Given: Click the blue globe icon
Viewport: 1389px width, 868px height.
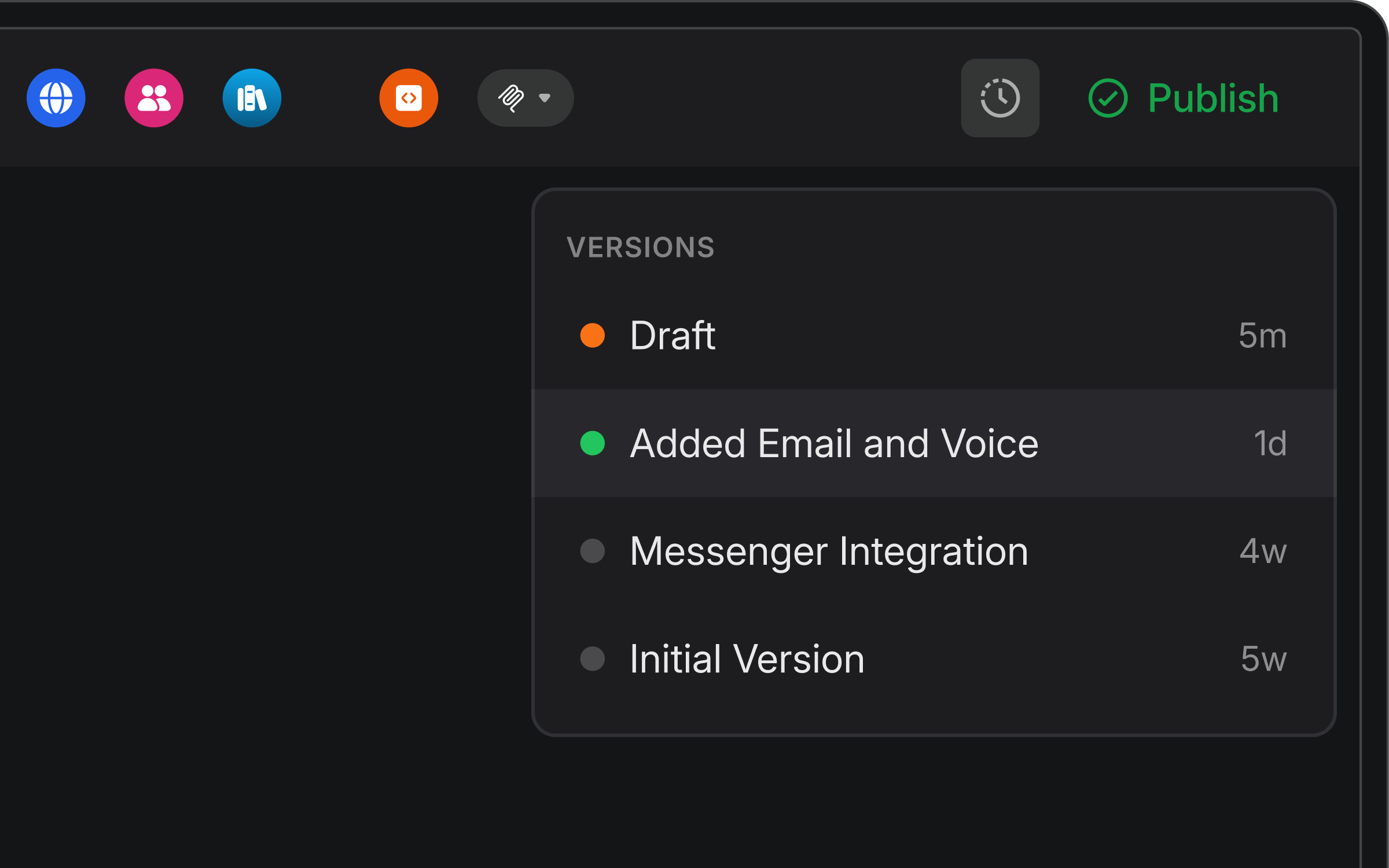Looking at the screenshot, I should pos(56,98).
